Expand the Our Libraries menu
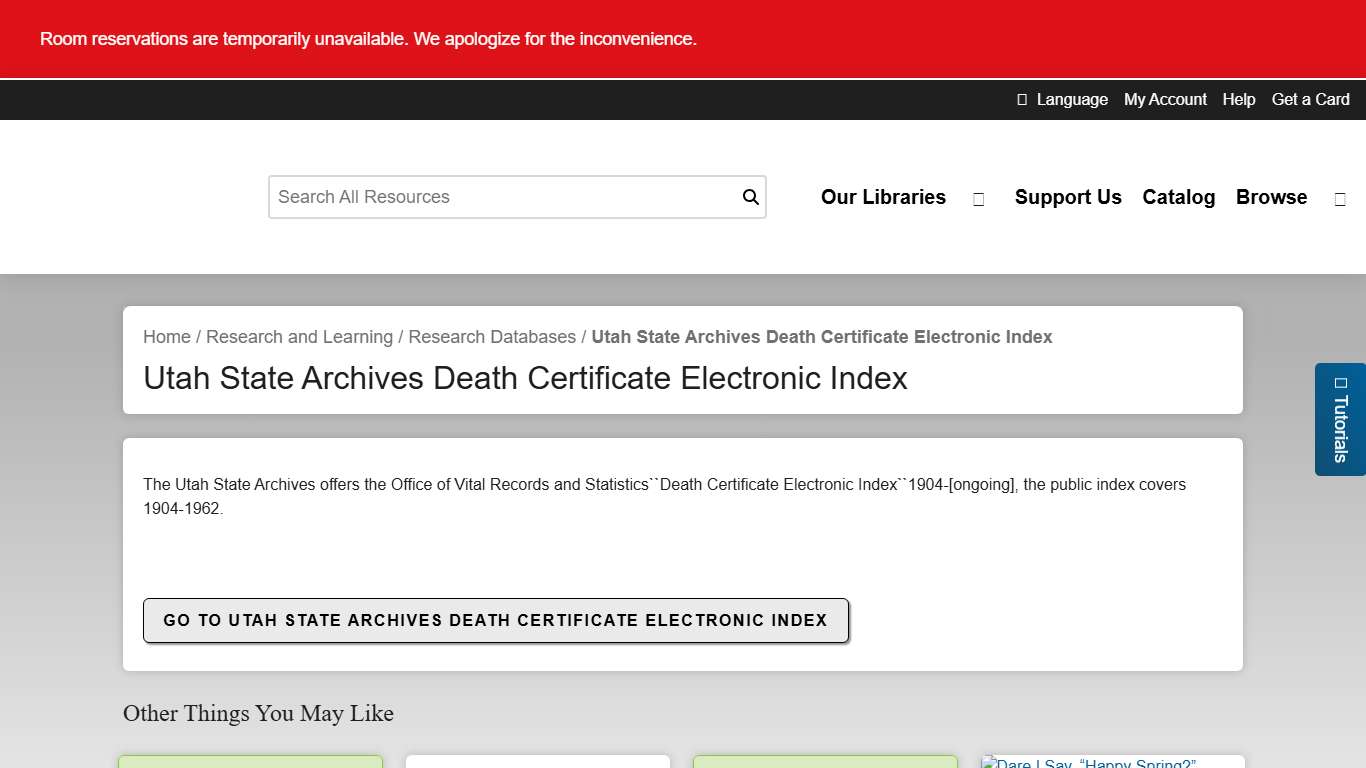Viewport: 1366px width, 768px height. [883, 197]
